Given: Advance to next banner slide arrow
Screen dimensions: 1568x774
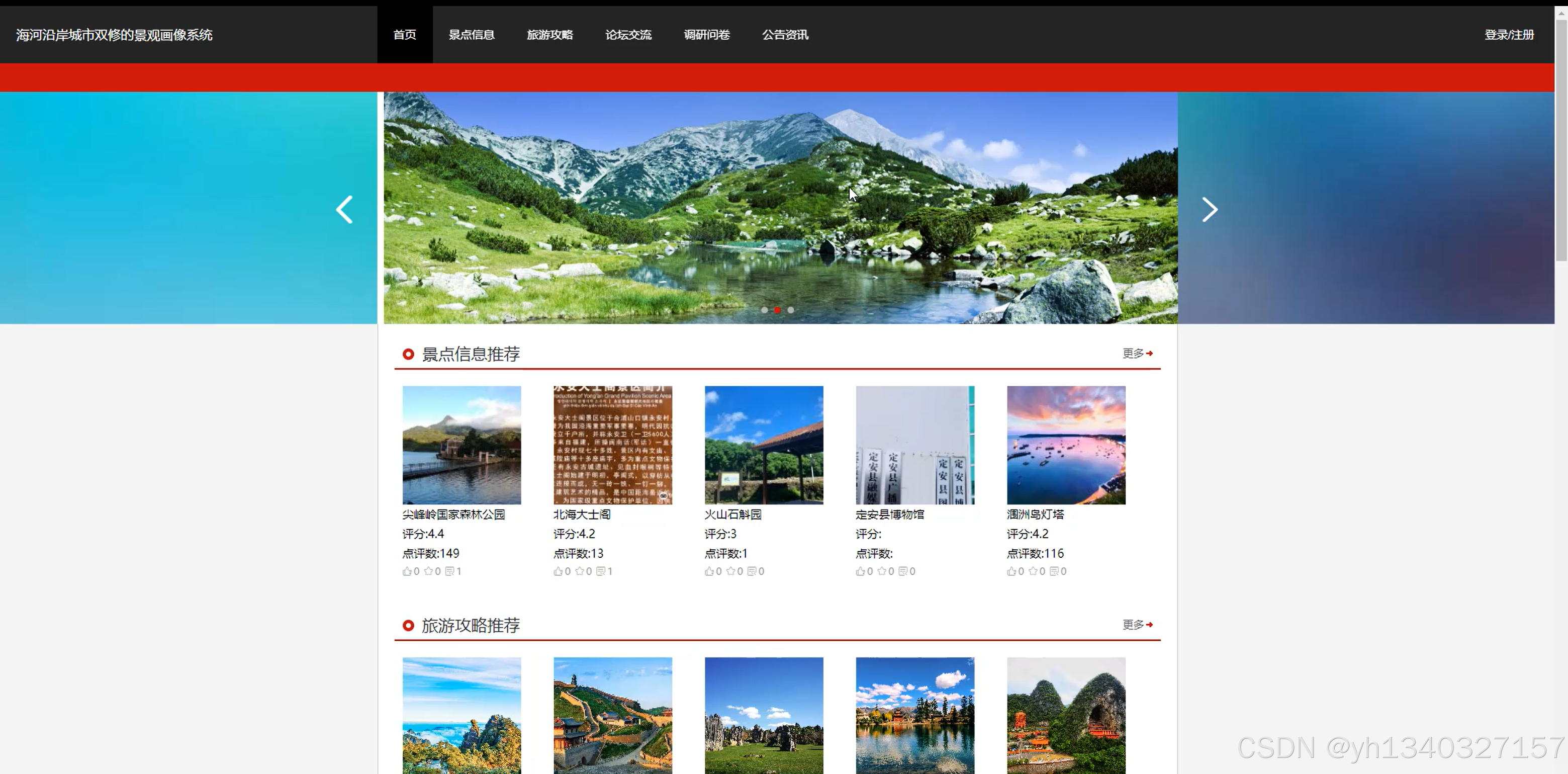Looking at the screenshot, I should pos(1210,210).
